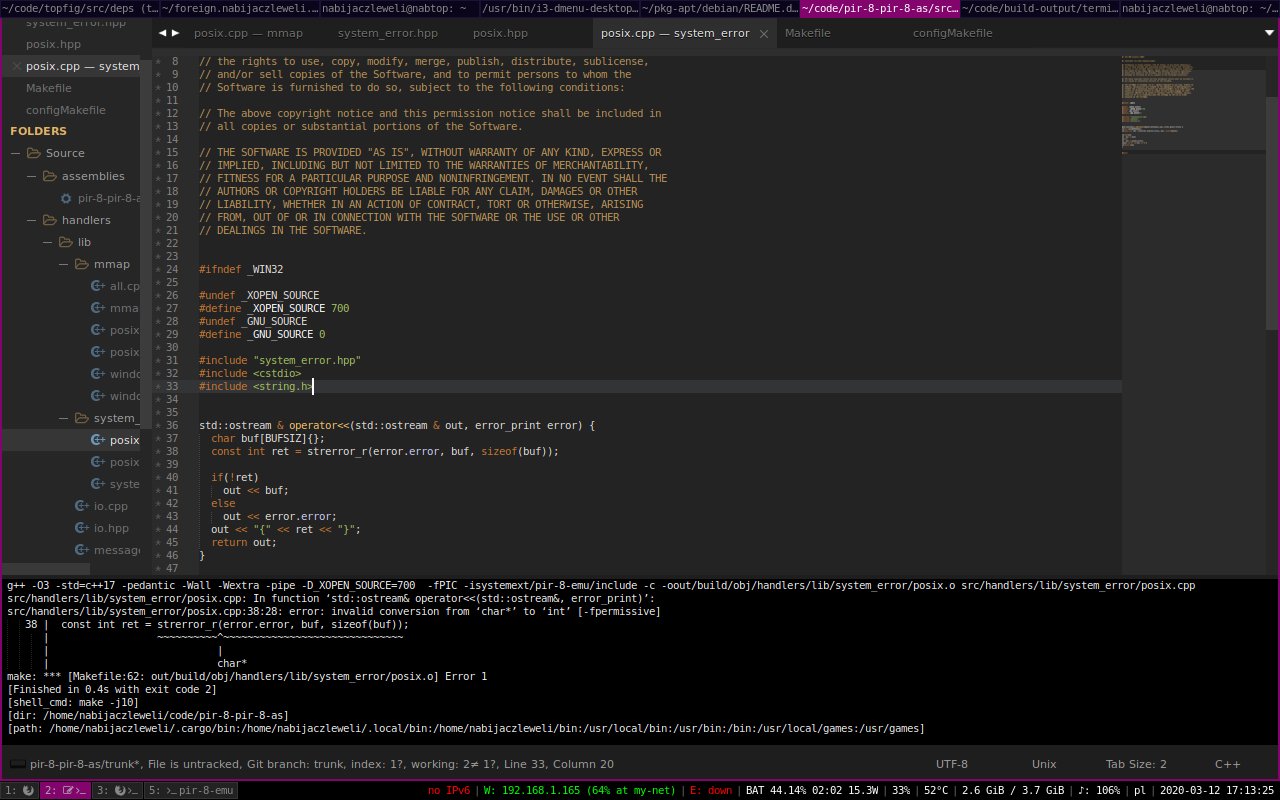Screen dimensions: 1280x800
Task: Click the side bar toggle icon in status bar
Action: click(17, 764)
